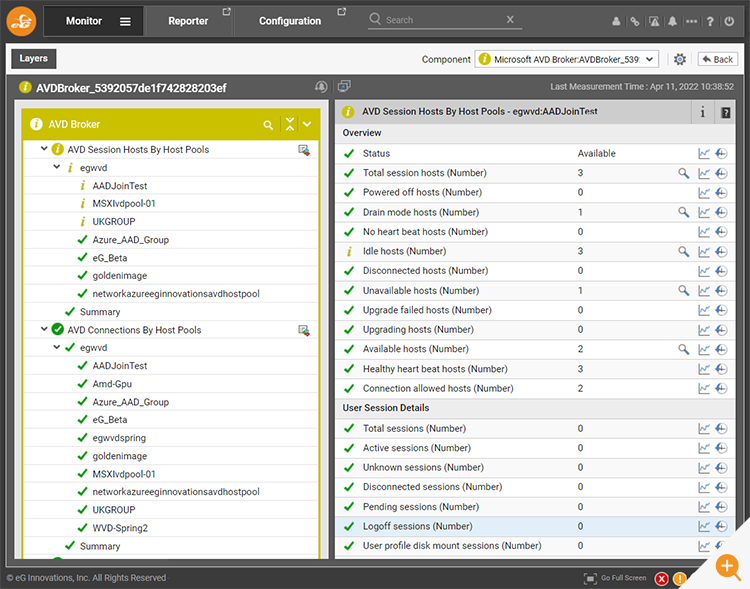Viewport: 750px width, 589px height.
Task: Select Summary under AVD Session Hosts
Action: point(99,312)
